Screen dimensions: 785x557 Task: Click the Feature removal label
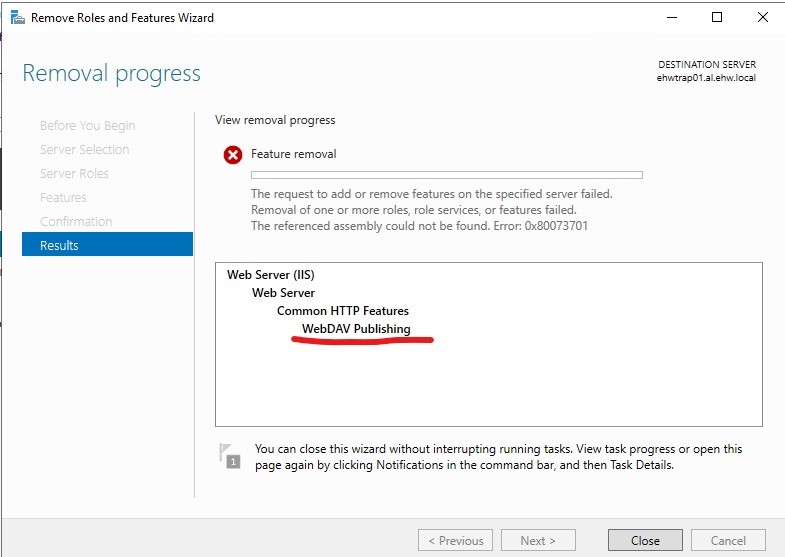click(x=293, y=154)
